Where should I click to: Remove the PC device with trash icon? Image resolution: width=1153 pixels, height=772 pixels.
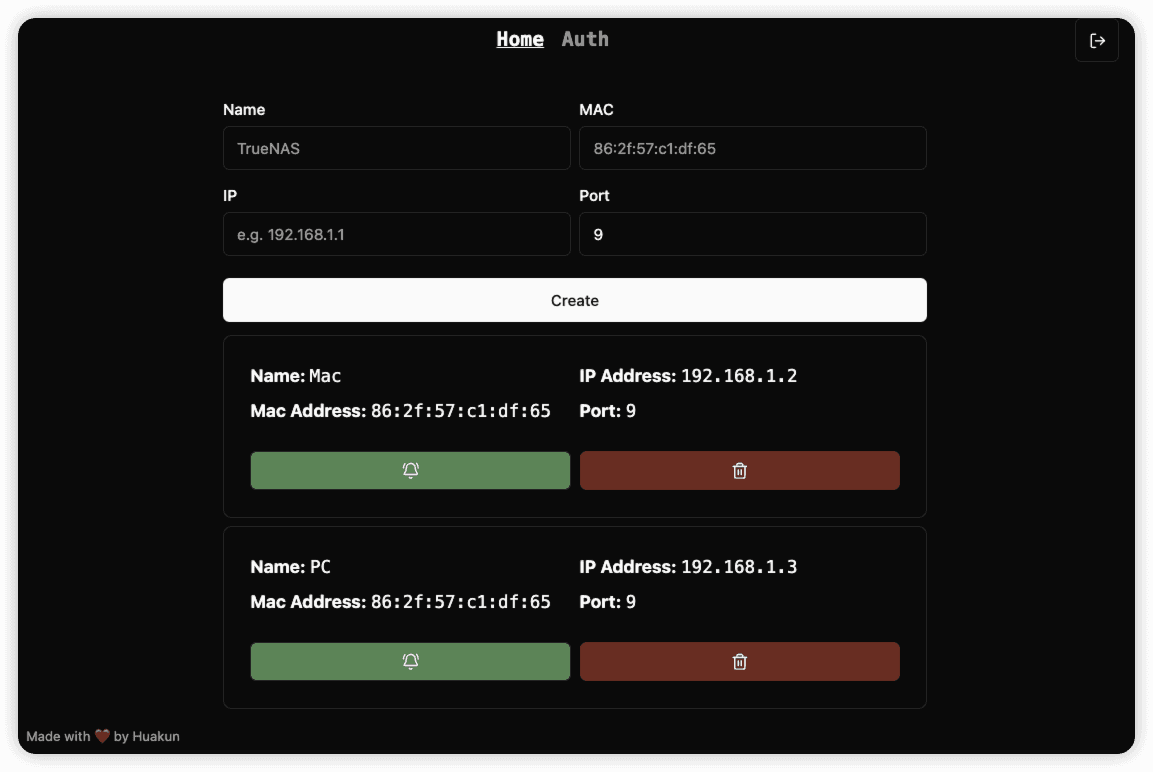click(739, 661)
